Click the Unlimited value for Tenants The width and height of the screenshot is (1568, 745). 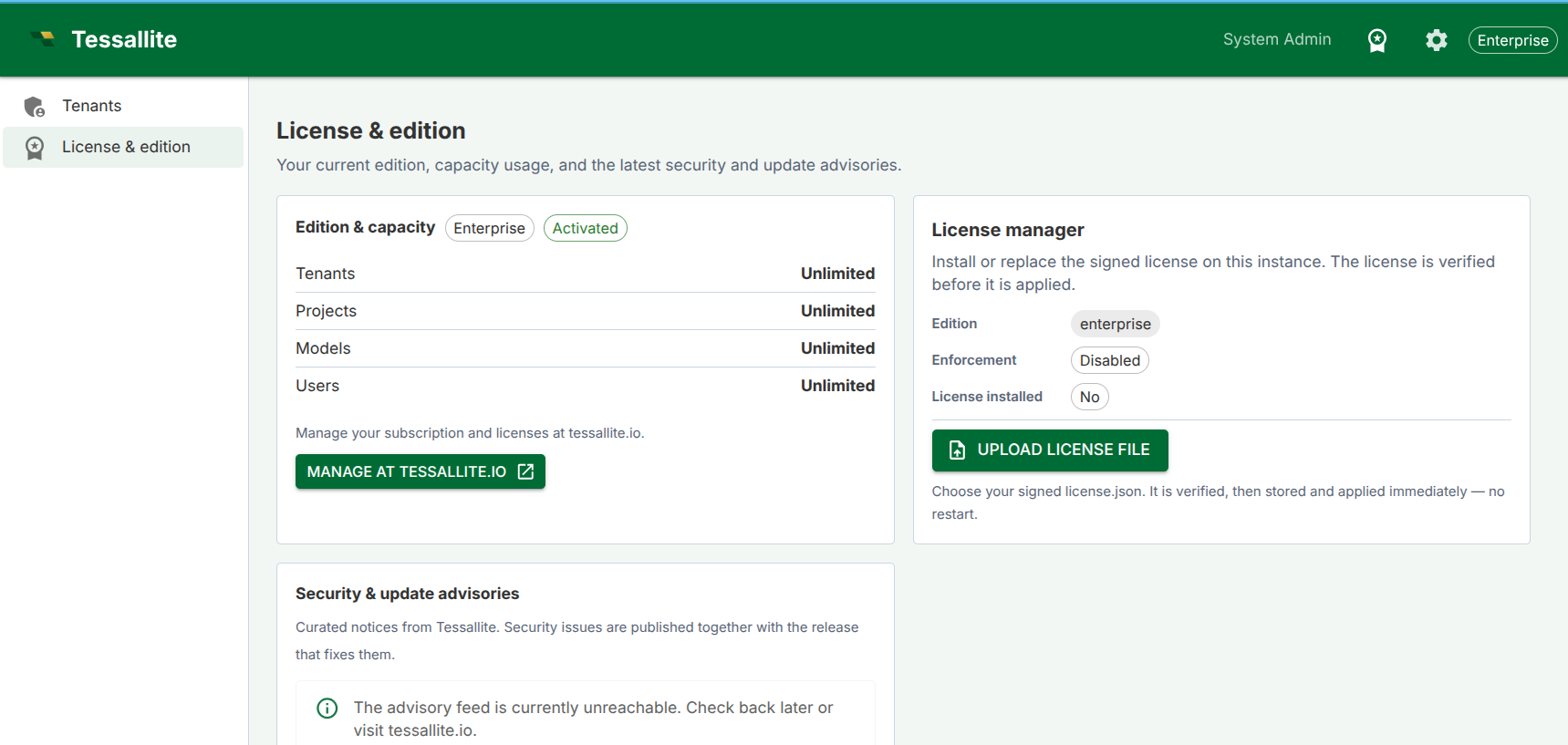tap(837, 274)
